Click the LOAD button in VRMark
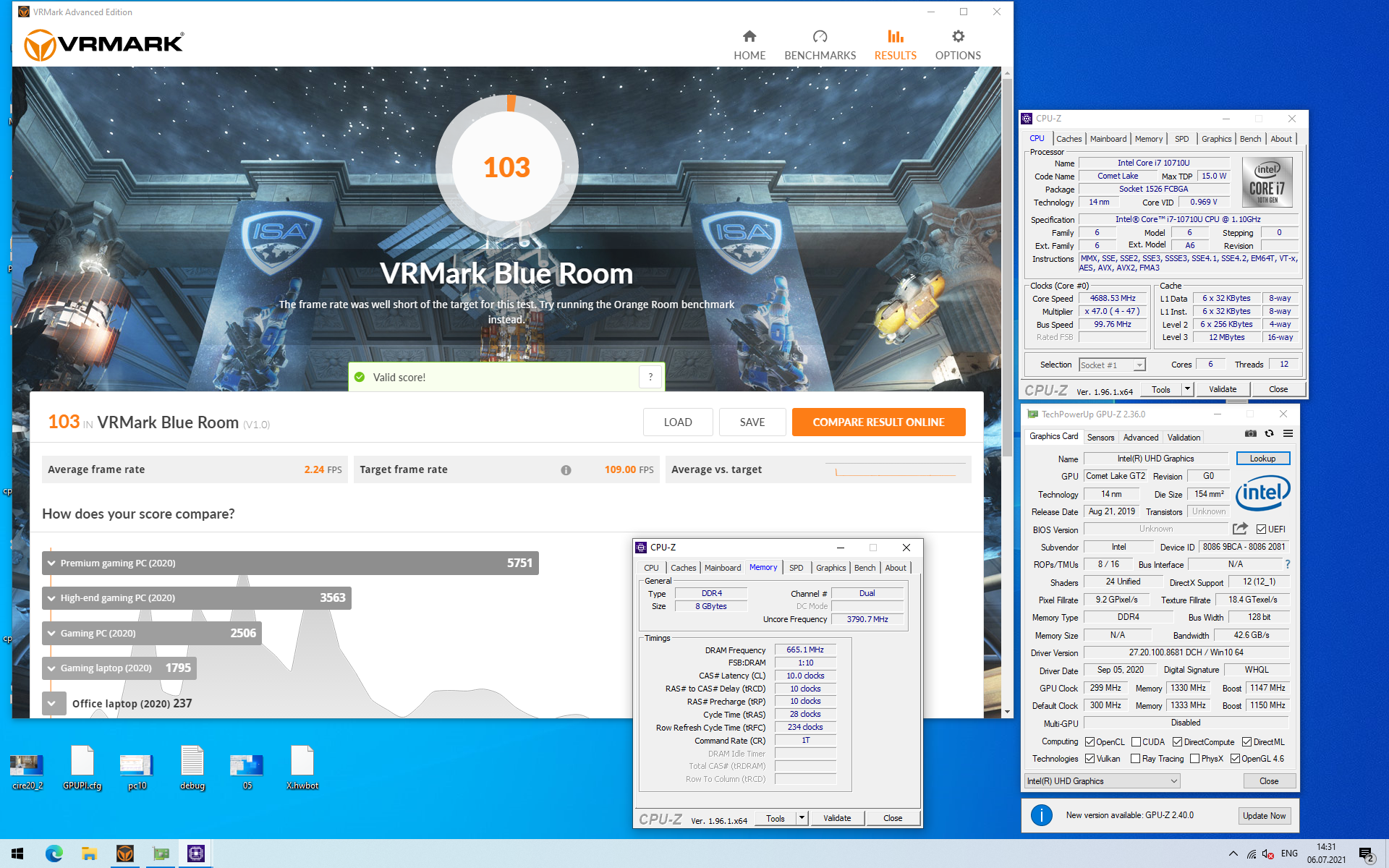 [x=678, y=422]
